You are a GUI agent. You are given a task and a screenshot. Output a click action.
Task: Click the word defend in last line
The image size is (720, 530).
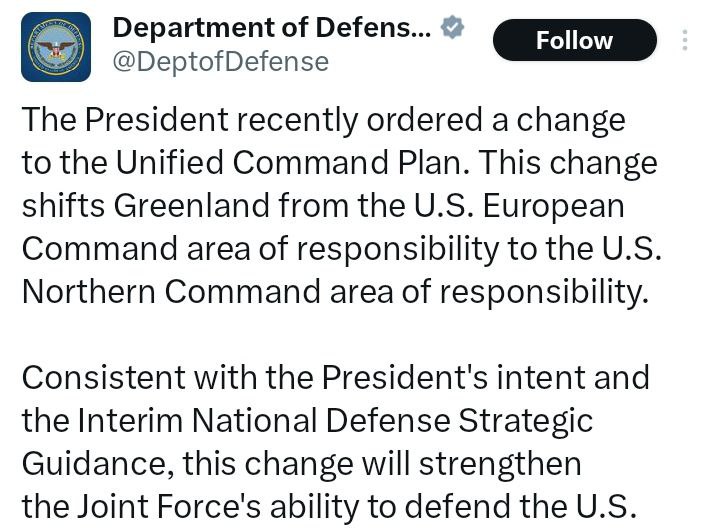click(x=458, y=506)
